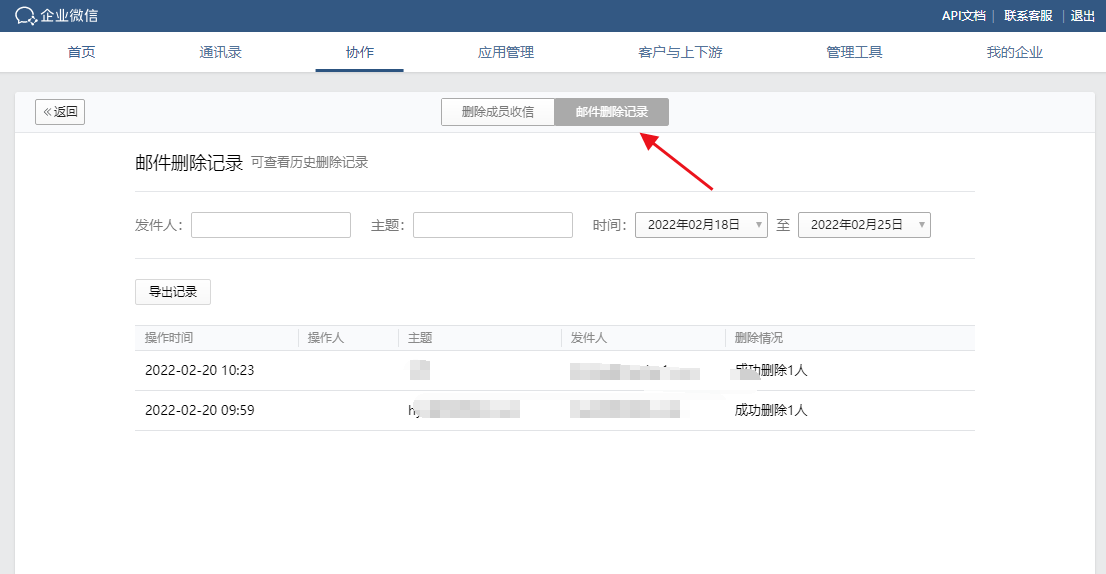The height and width of the screenshot is (574, 1106).
Task: Go back using the 返回 button
Action: [x=60, y=112]
